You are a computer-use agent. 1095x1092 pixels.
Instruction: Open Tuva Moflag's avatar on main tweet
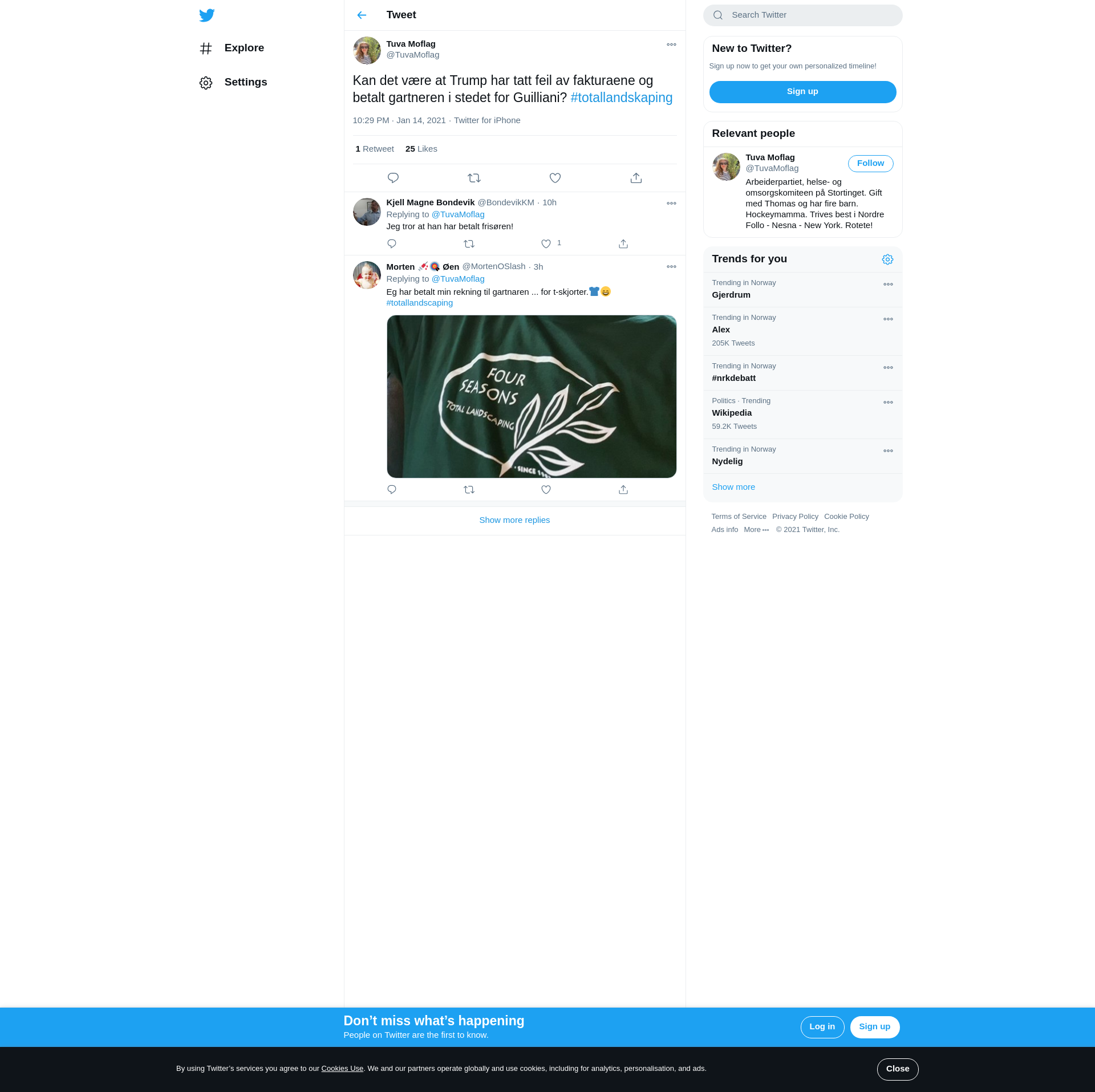(x=367, y=51)
